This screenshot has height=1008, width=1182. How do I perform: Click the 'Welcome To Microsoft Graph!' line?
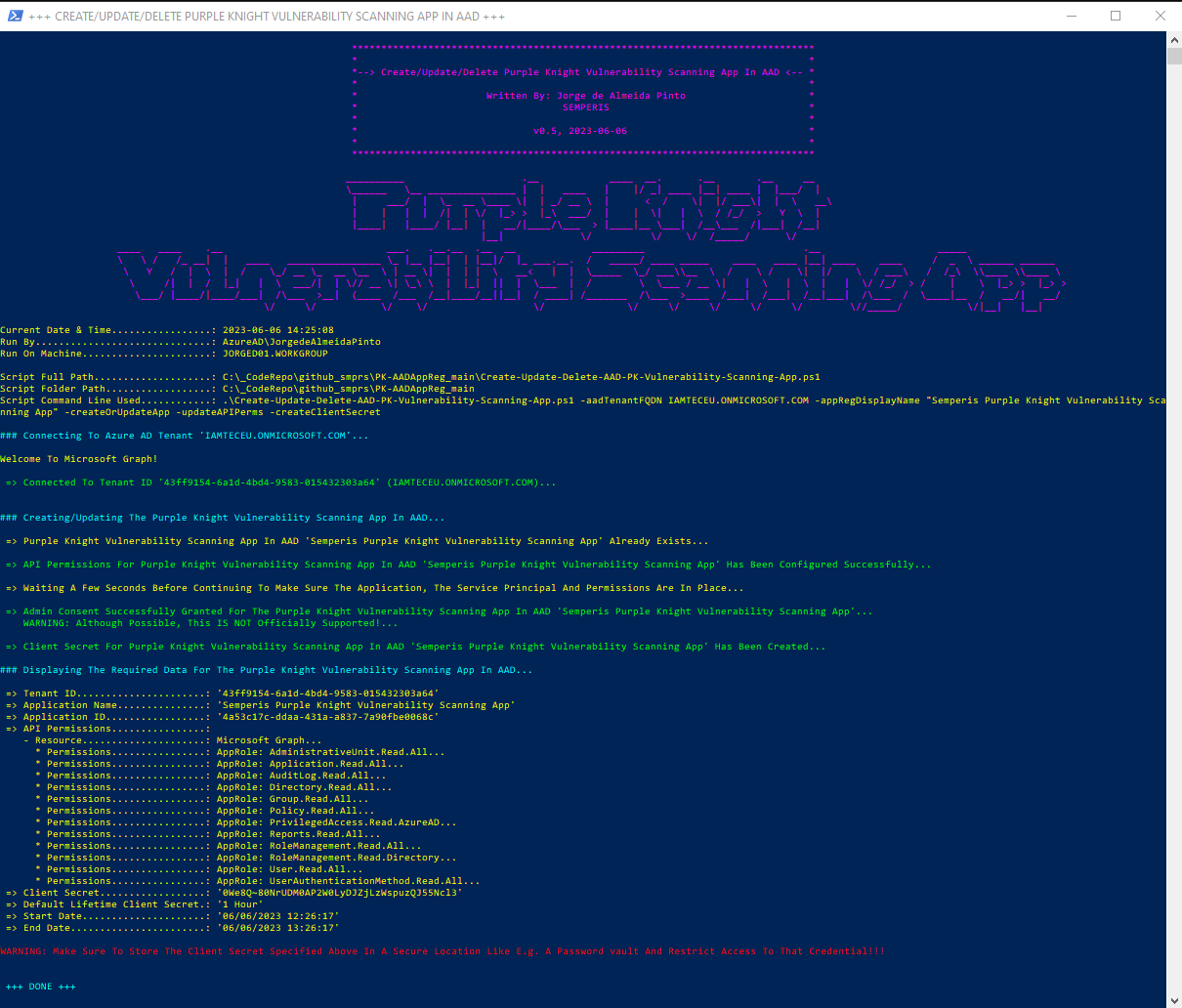tap(78, 459)
